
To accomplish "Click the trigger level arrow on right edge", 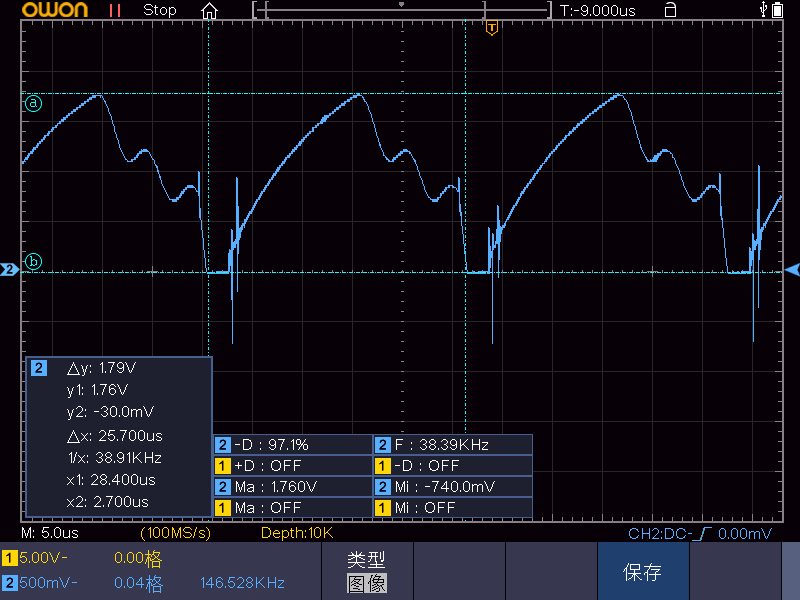I will 792,269.
